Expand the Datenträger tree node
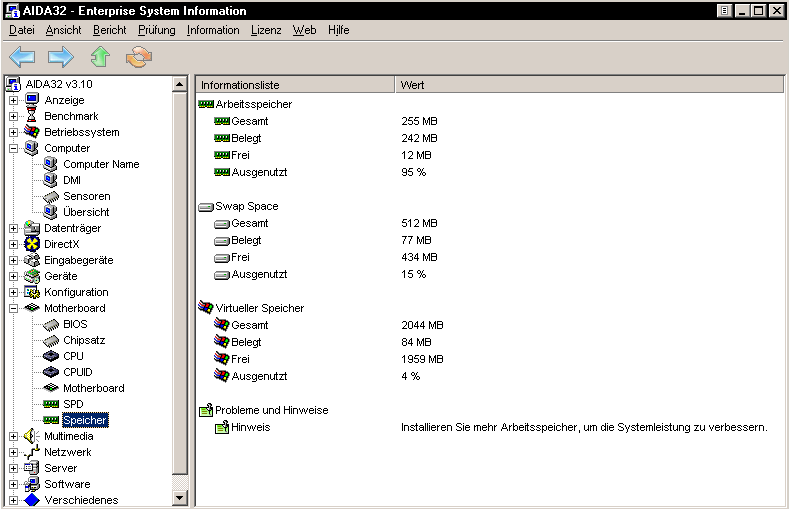This screenshot has height=509, width=789. point(14,228)
